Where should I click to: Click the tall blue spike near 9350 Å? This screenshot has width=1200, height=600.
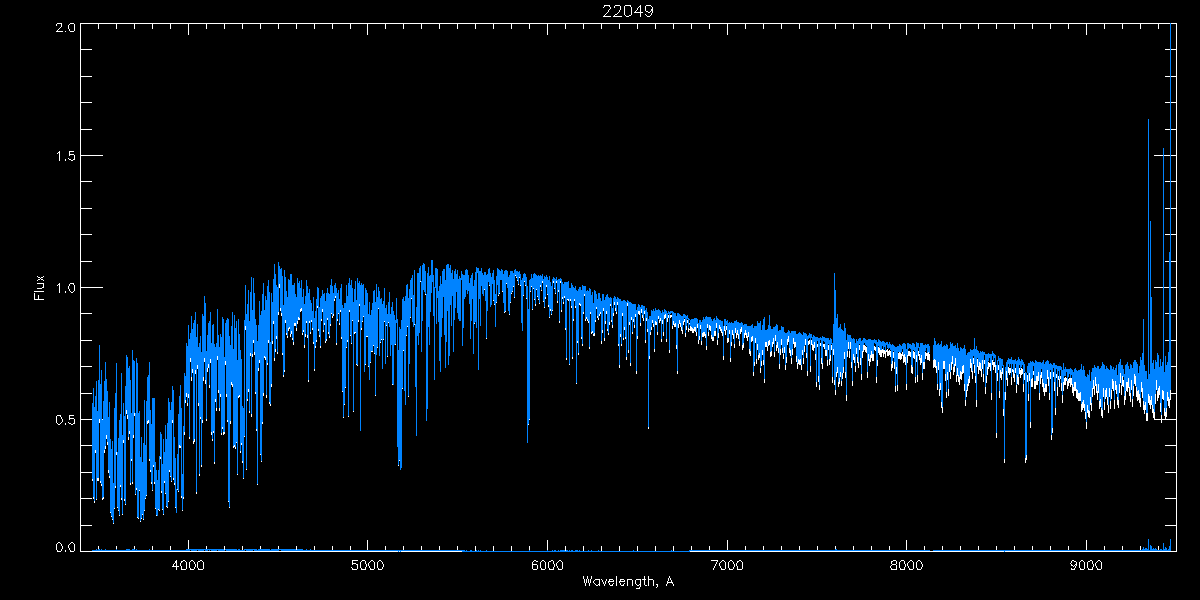(x=1148, y=122)
